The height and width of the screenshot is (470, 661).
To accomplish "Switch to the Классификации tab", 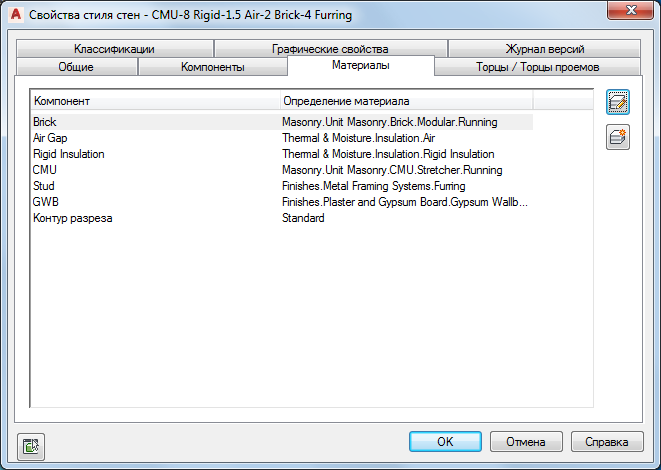I will 113,48.
